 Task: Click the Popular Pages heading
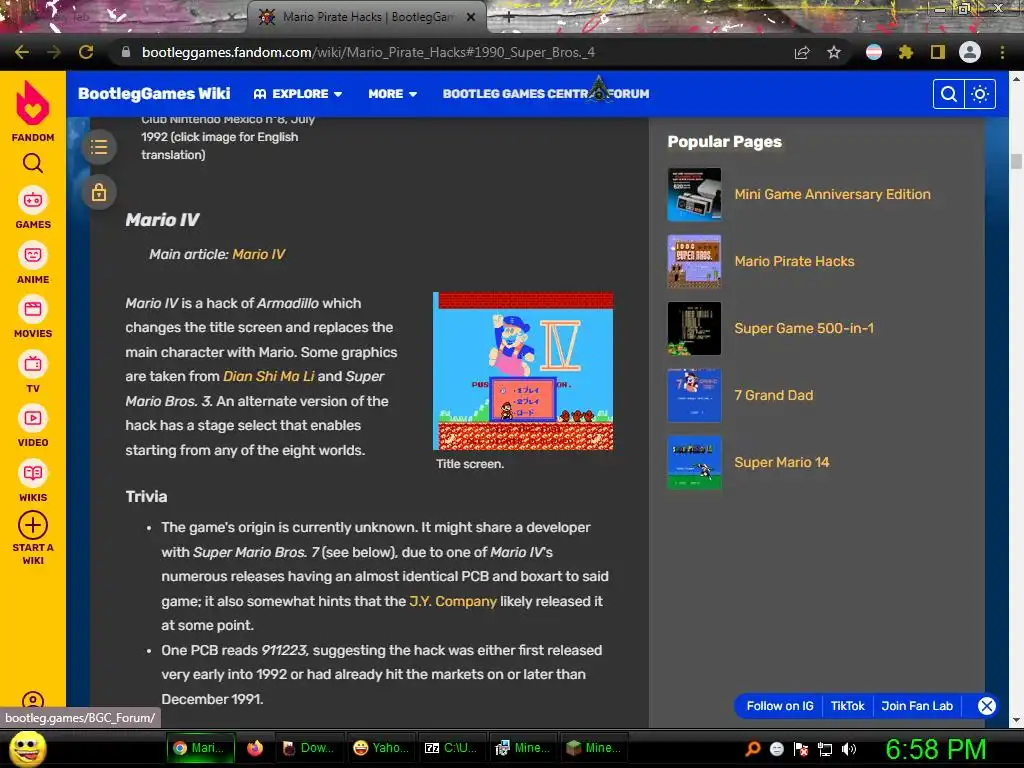pyautogui.click(x=724, y=142)
